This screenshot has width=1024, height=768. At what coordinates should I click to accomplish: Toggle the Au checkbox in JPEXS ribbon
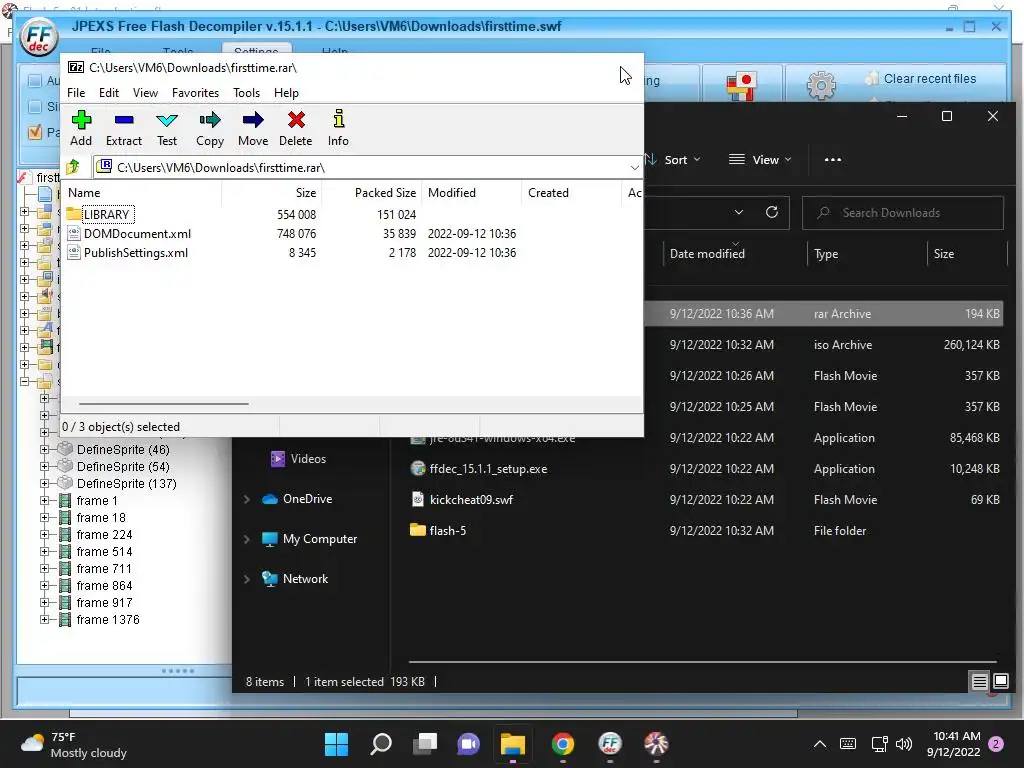(x=35, y=81)
